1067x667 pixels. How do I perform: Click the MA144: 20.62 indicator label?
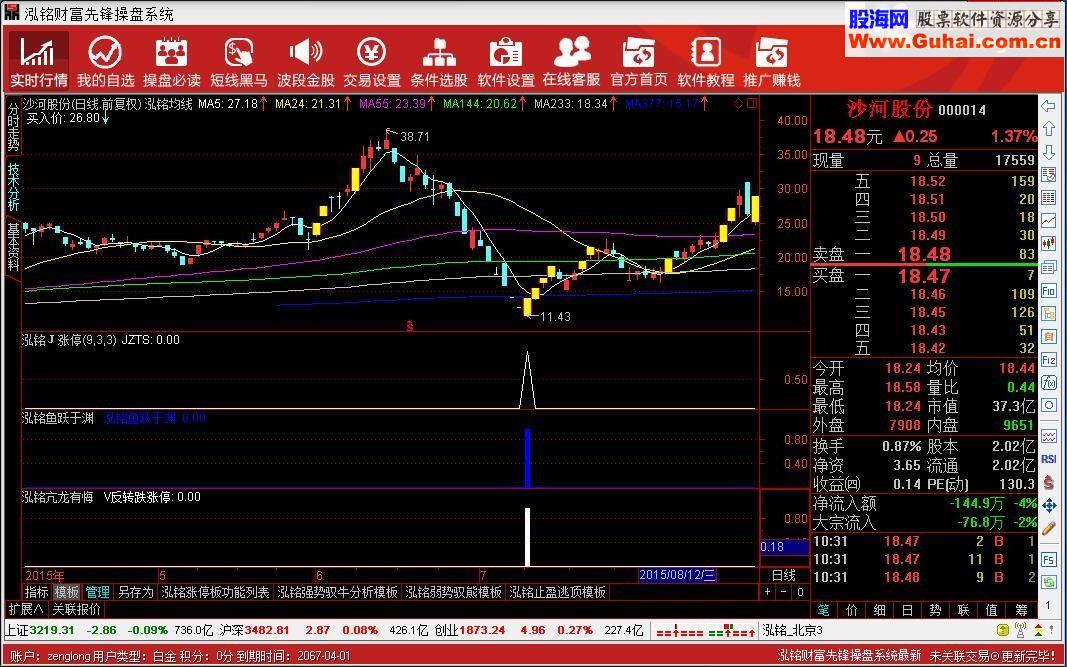(x=479, y=104)
